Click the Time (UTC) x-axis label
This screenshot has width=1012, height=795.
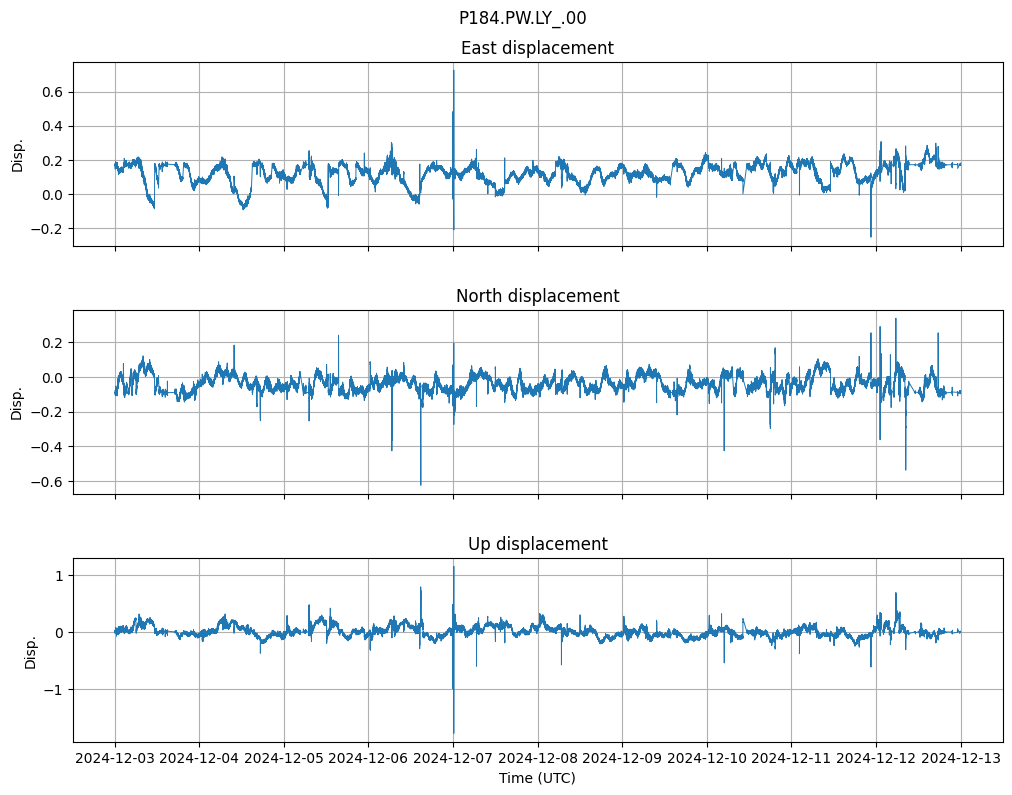click(x=537, y=778)
